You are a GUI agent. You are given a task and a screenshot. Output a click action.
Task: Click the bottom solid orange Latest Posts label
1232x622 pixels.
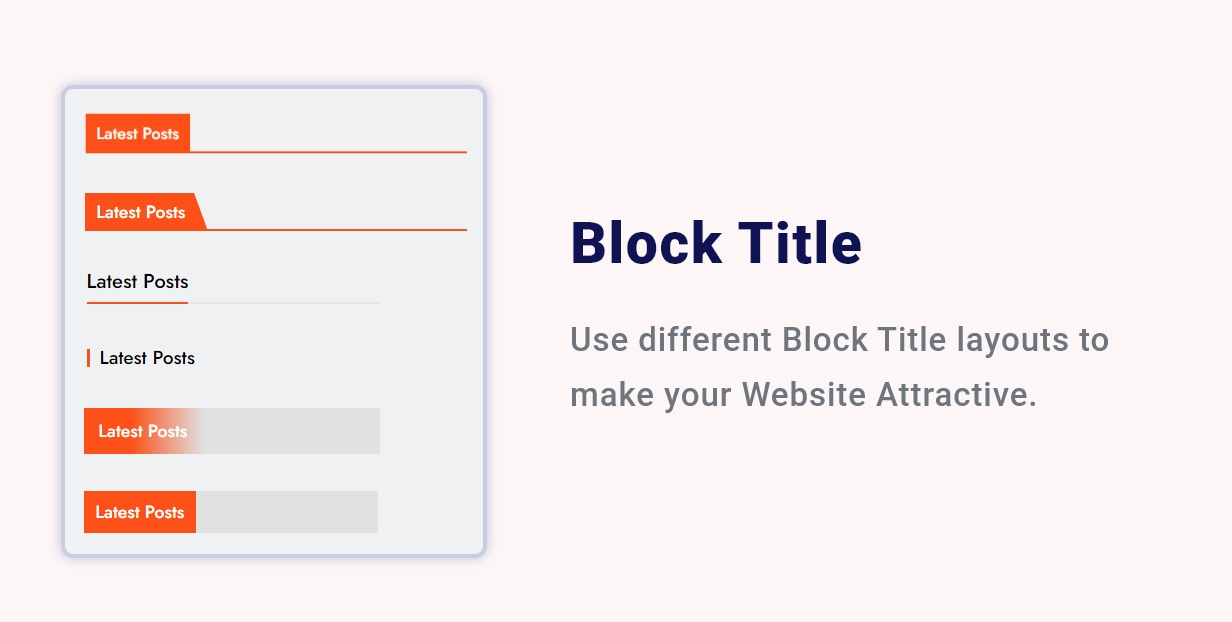click(140, 512)
